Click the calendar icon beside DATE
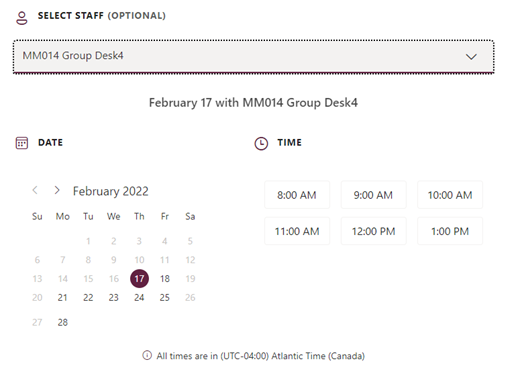Screen dimensions: 528x384 [x=22, y=143]
